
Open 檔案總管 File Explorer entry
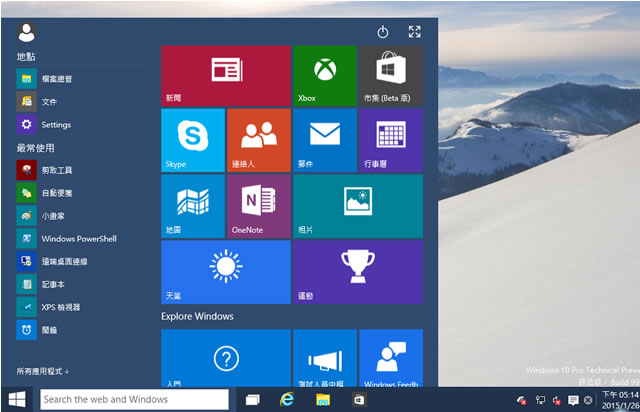[x=55, y=79]
